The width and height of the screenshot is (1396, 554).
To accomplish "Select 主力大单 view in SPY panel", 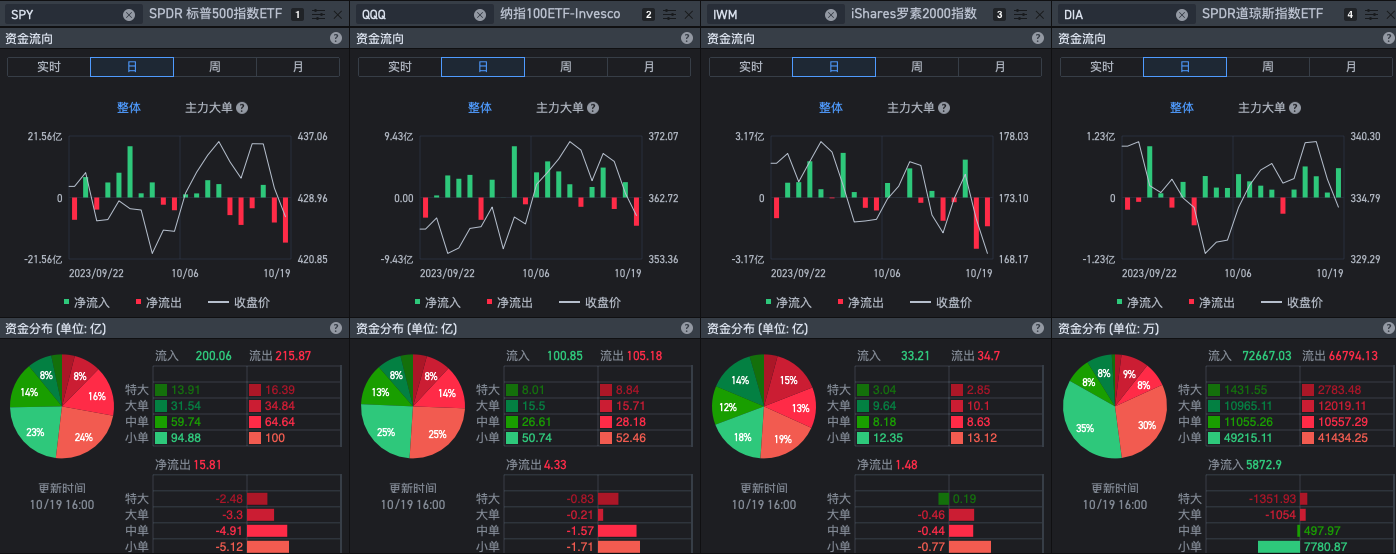I will (209, 108).
